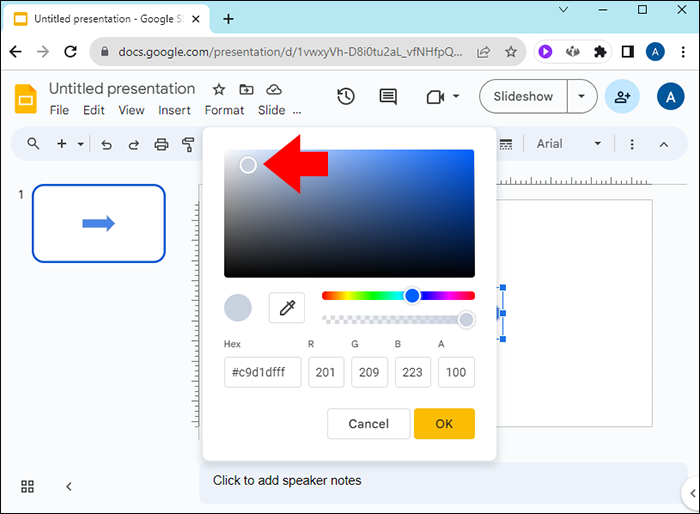
Task: Open the Edit menu
Action: click(x=94, y=110)
